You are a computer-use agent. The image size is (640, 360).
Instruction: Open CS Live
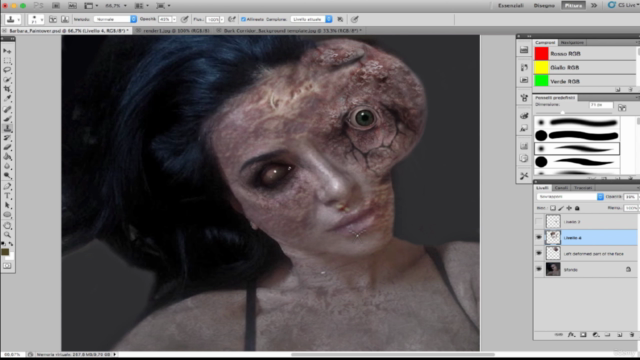click(623, 5)
